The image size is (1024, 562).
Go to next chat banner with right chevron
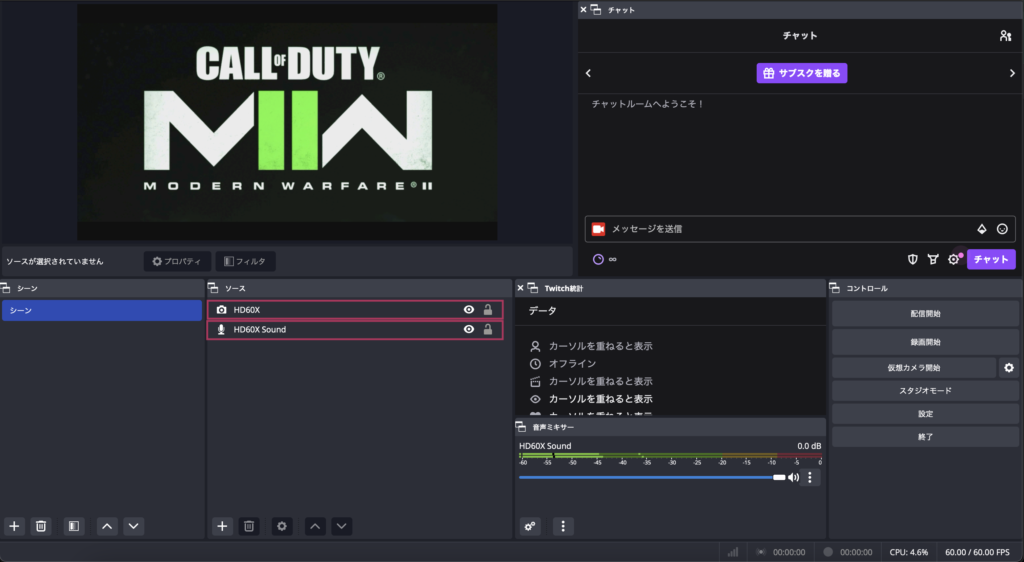[x=1012, y=73]
